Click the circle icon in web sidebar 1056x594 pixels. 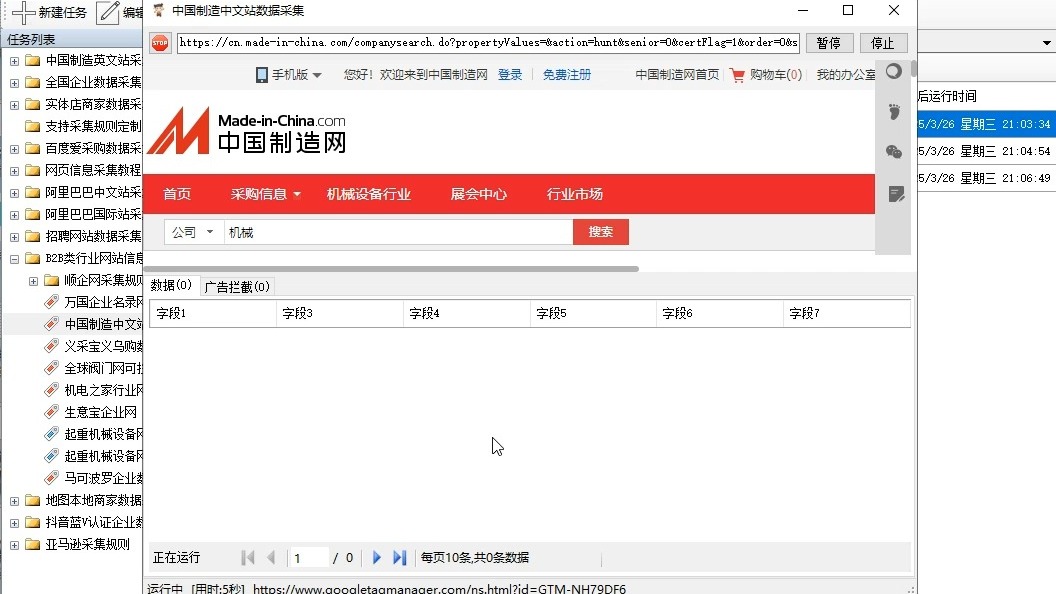click(x=894, y=71)
